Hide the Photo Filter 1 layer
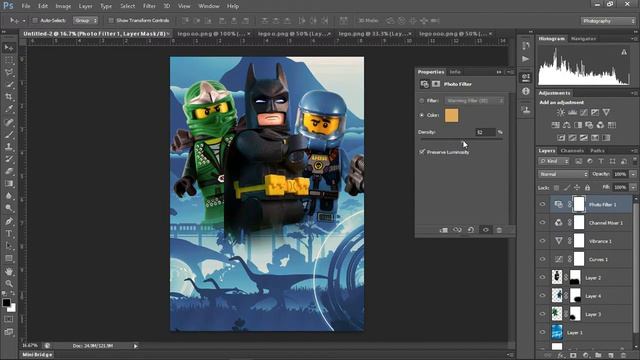Screen dimensions: 640x360 [x=542, y=204]
